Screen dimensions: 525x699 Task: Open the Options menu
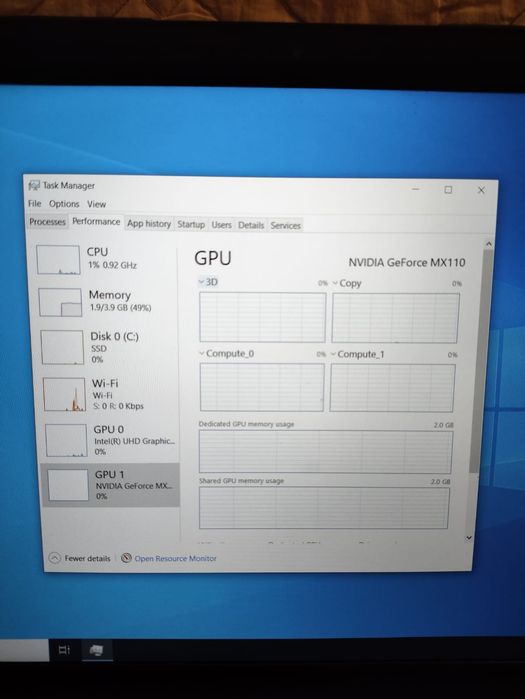[x=64, y=204]
